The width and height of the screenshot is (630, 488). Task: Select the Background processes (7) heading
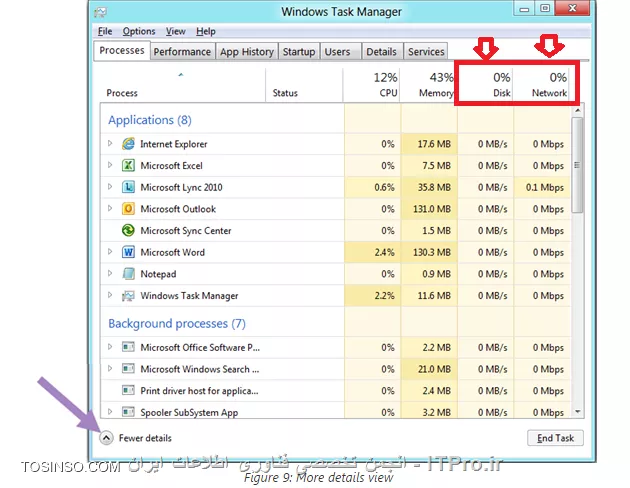[x=177, y=324]
